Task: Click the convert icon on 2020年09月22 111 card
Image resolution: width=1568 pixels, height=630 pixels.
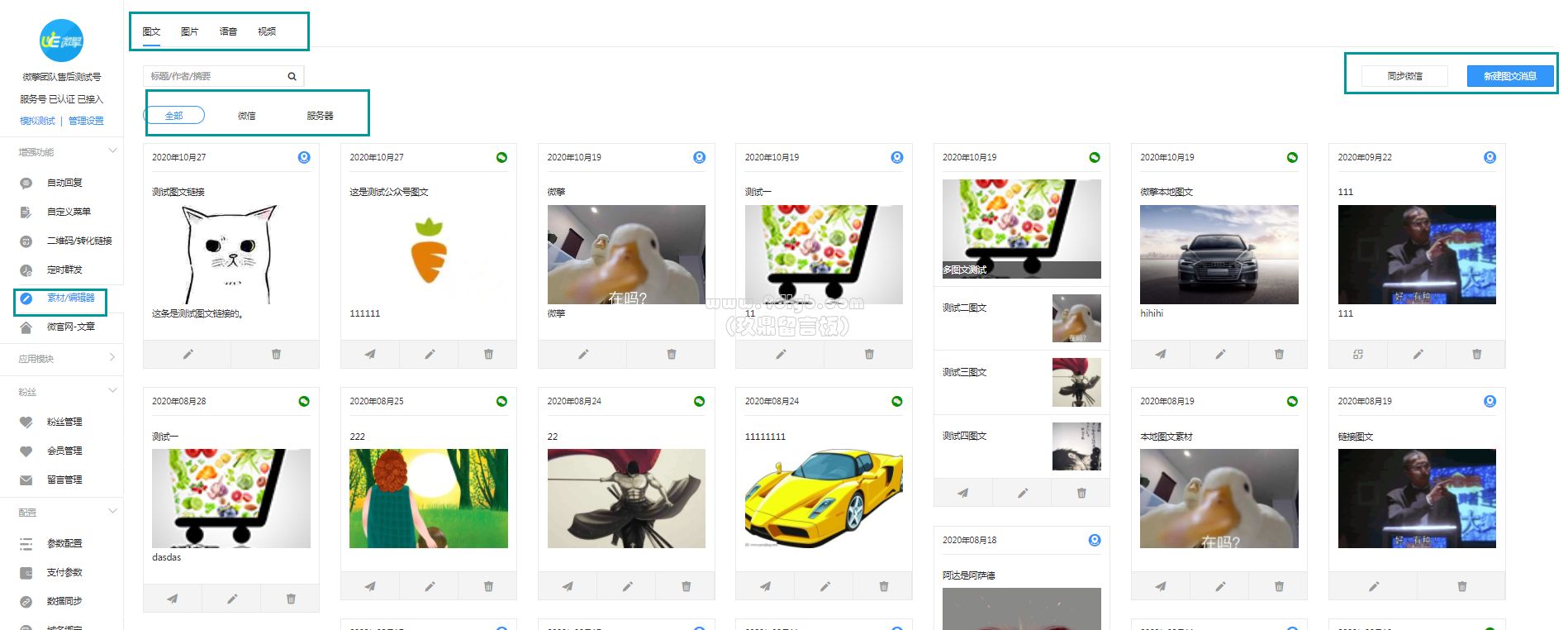Action: [1358, 355]
